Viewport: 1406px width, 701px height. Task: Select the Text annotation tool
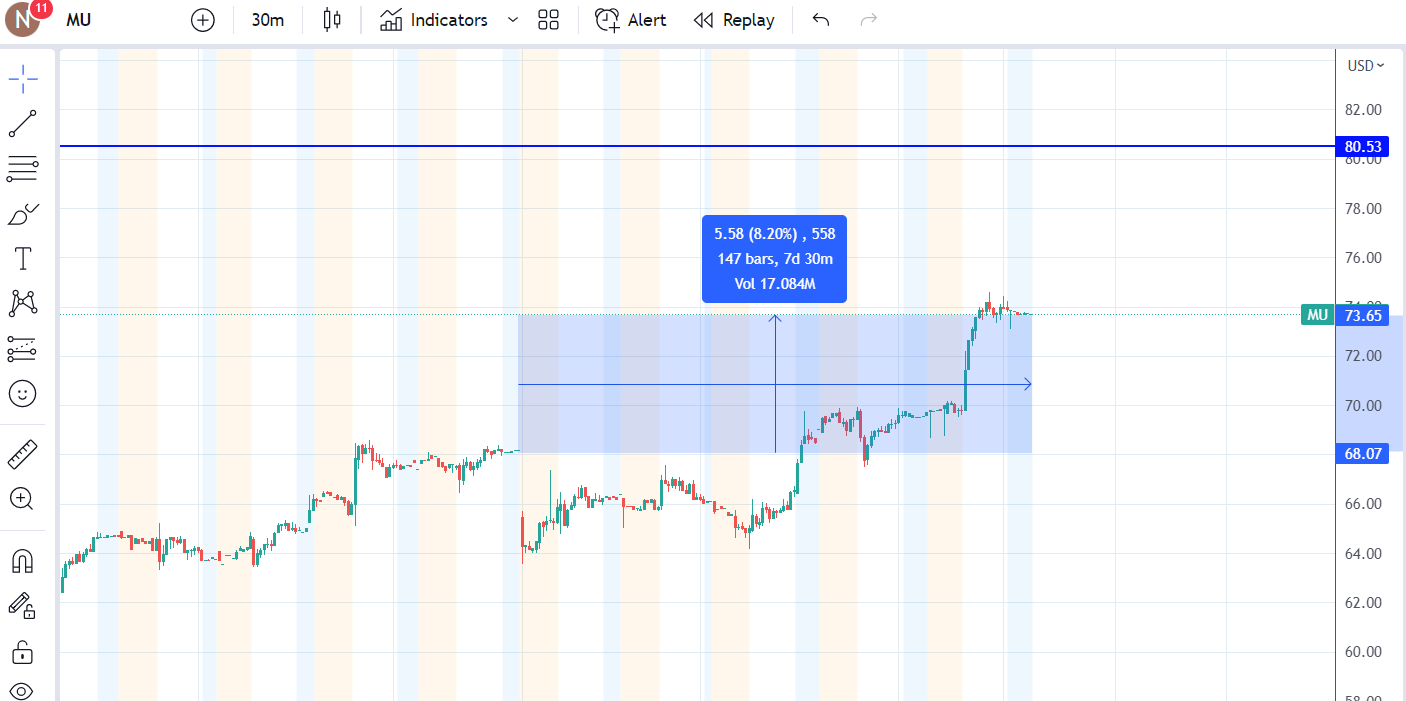[22, 259]
